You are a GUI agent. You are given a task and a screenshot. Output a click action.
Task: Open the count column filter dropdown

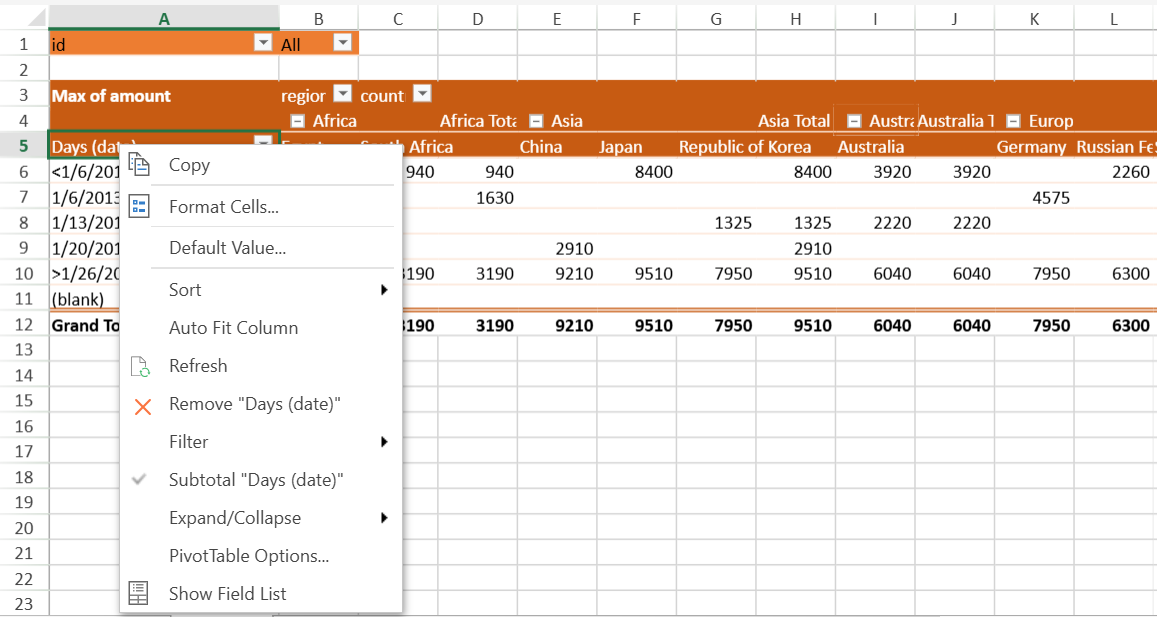pos(422,95)
